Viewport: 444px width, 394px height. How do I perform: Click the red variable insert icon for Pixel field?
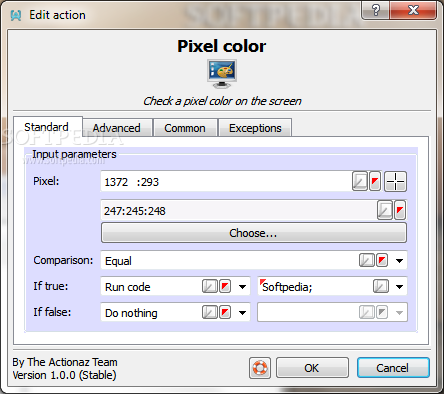pos(375,181)
